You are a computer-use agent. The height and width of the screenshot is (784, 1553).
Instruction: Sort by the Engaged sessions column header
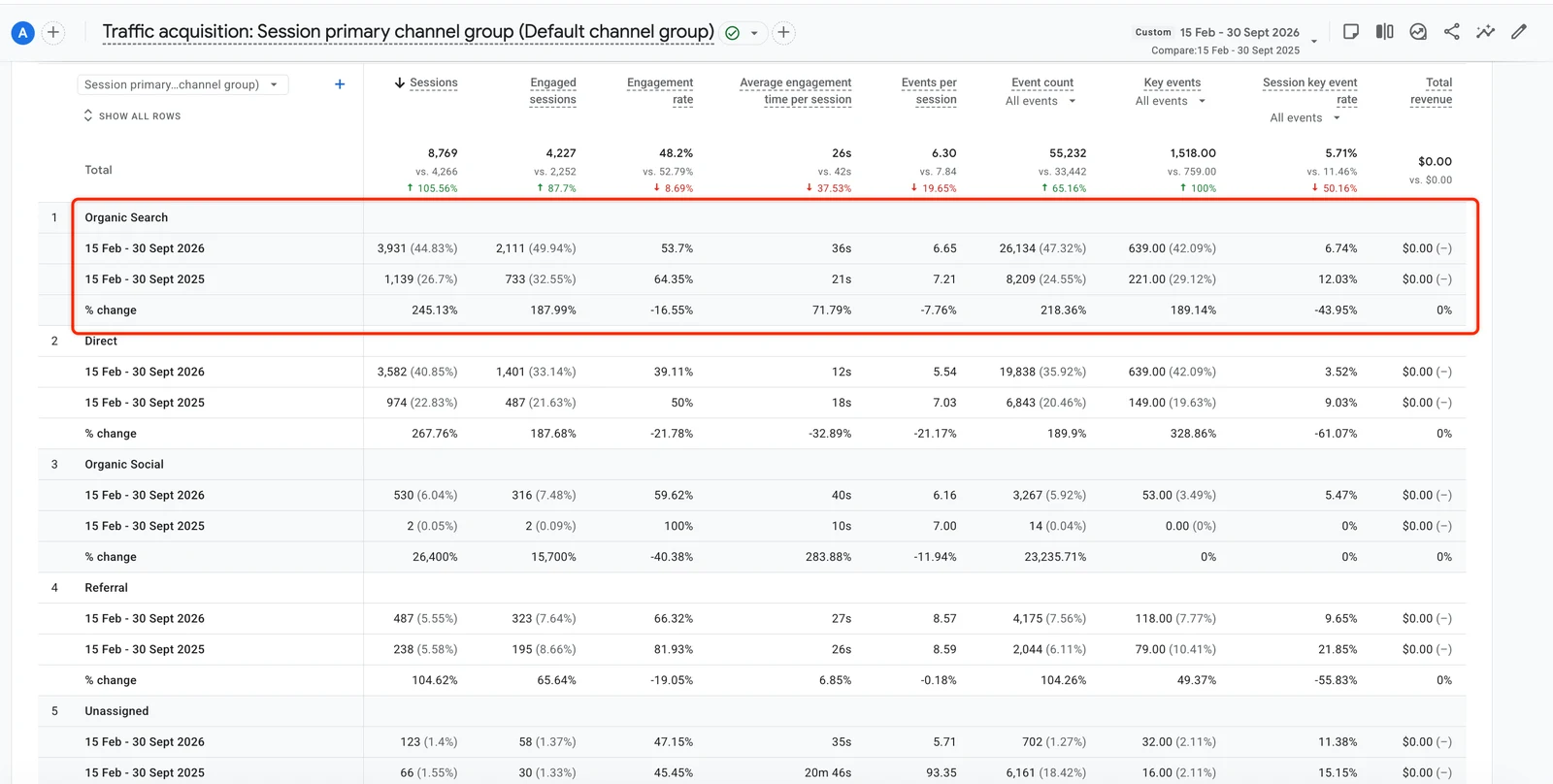click(552, 91)
